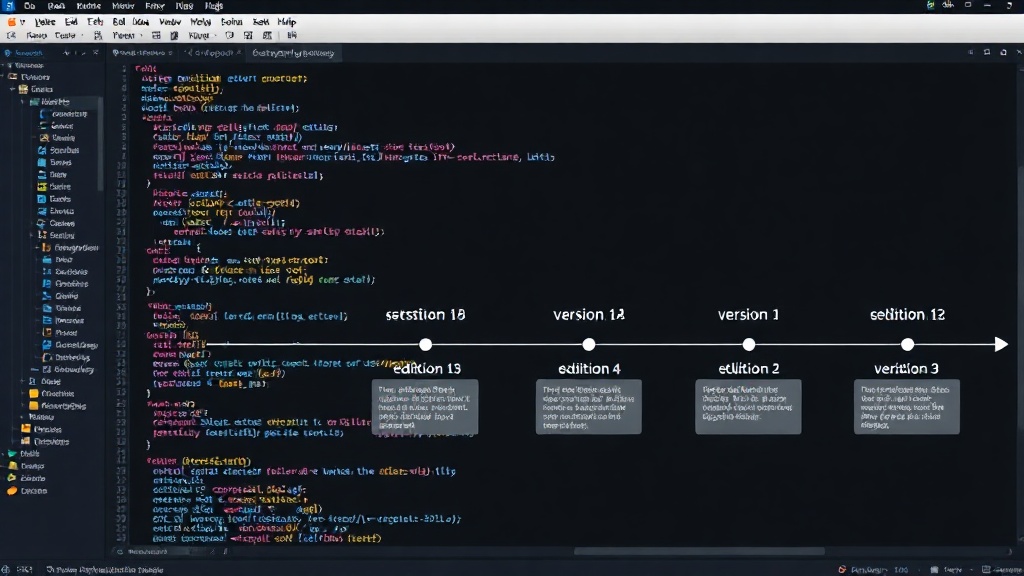Click the grid layout icon in toolbar
Screen dimensions: 1024x576
pos(156,35)
